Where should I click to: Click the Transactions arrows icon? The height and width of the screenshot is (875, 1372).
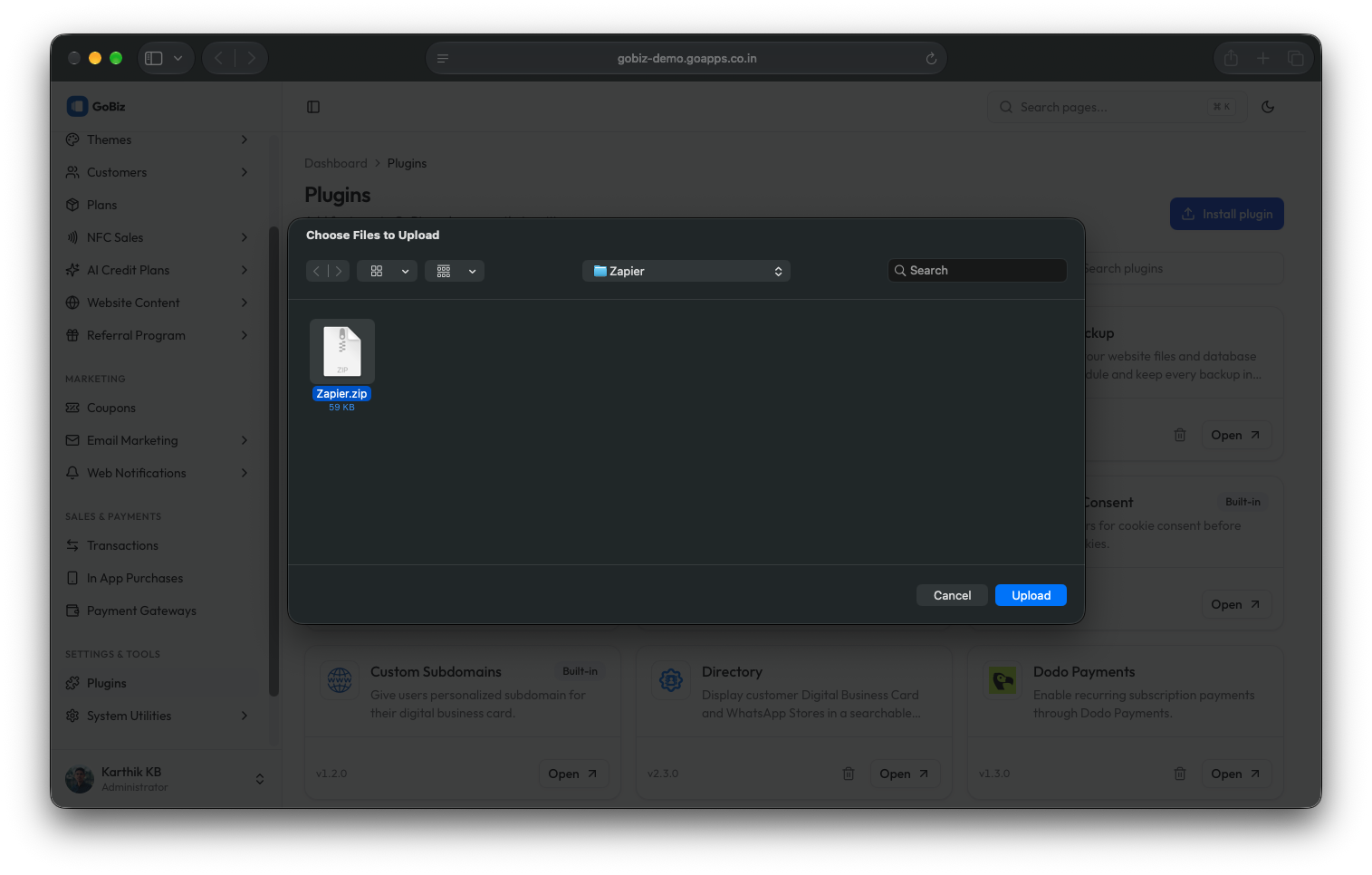(72, 545)
